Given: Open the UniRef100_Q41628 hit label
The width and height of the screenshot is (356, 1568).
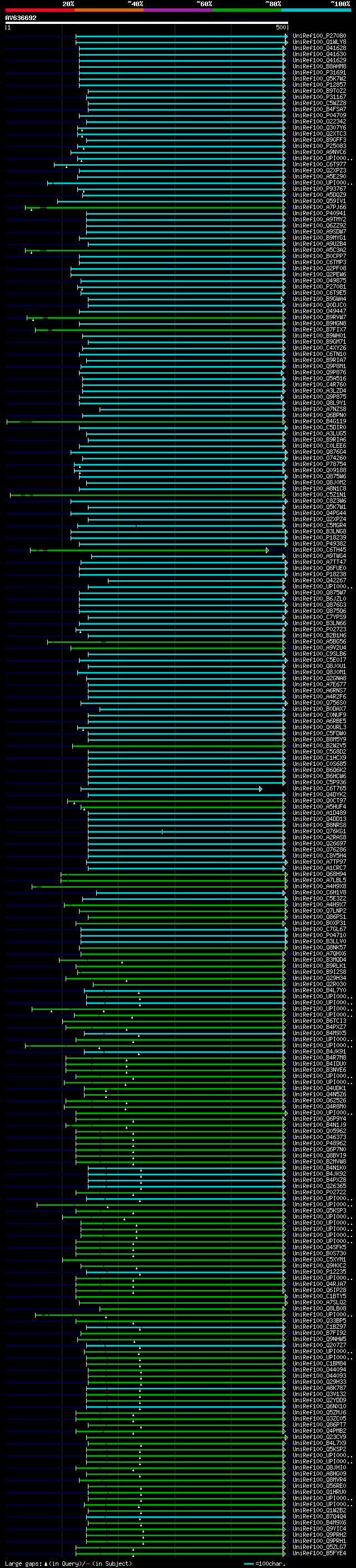Looking at the screenshot, I should click(319, 49).
